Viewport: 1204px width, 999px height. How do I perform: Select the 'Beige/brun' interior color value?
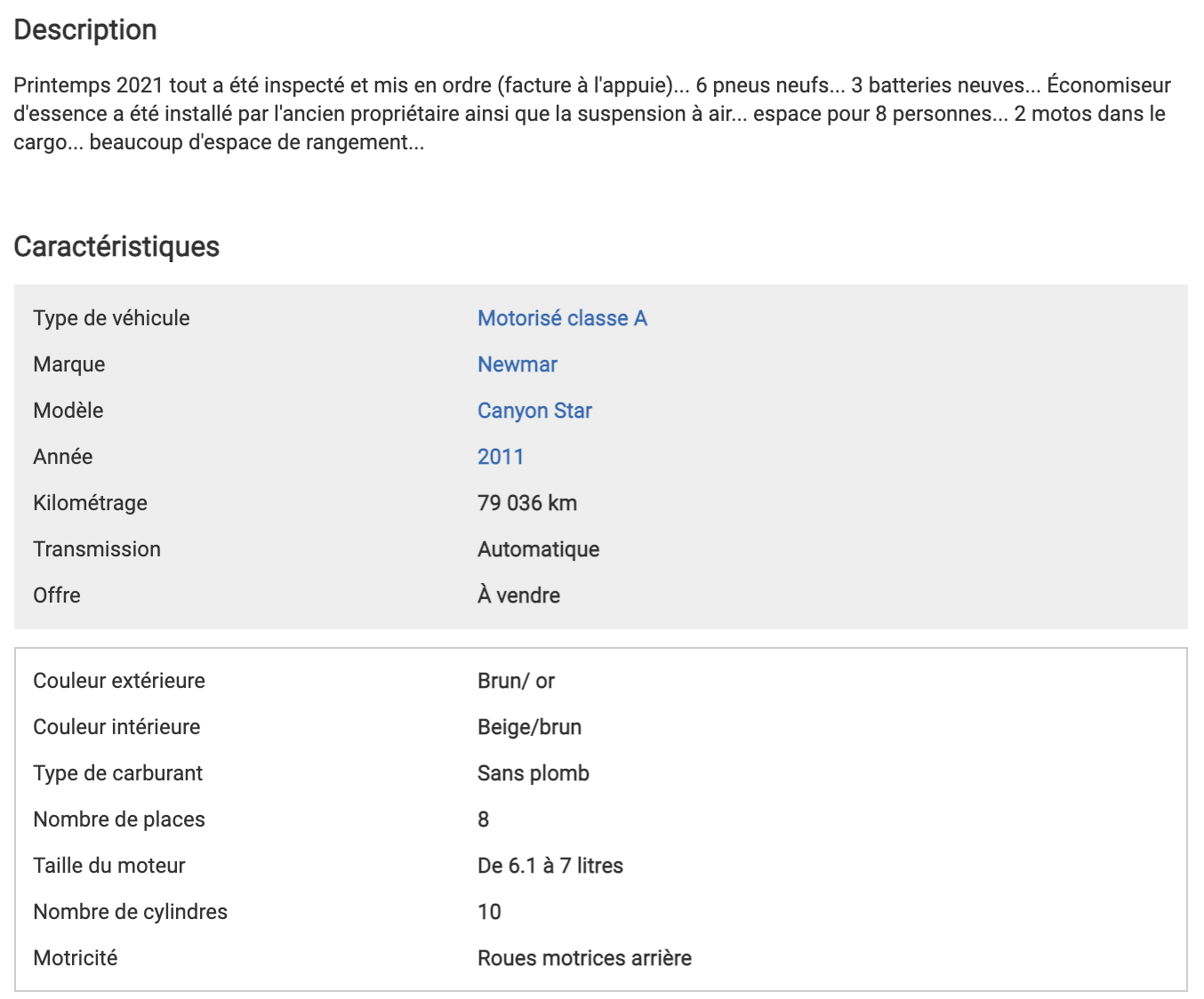pos(529,727)
